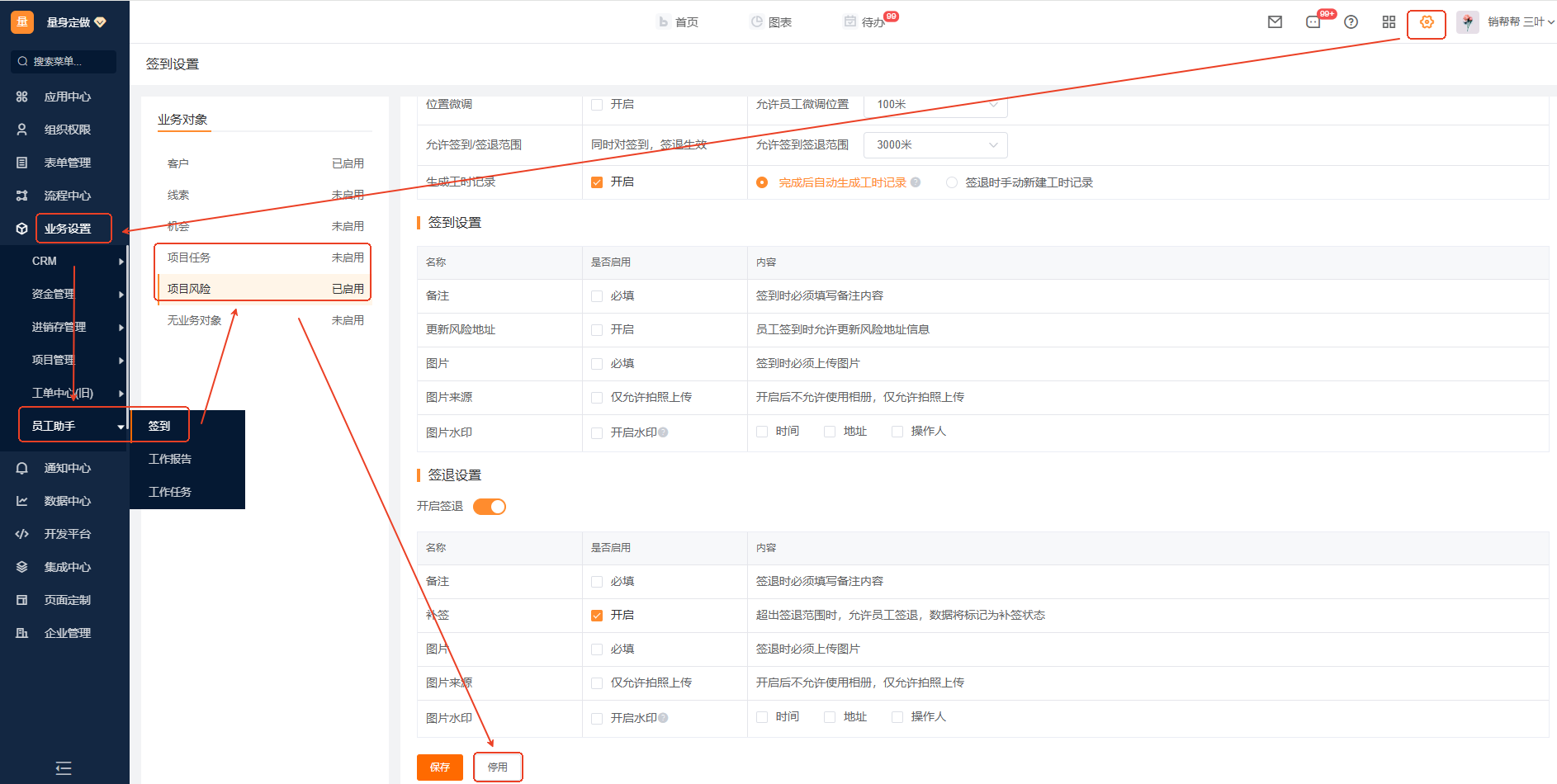This screenshot has height=784, width=1557.
Task: Open the 3000米 range dropdown
Action: [935, 145]
